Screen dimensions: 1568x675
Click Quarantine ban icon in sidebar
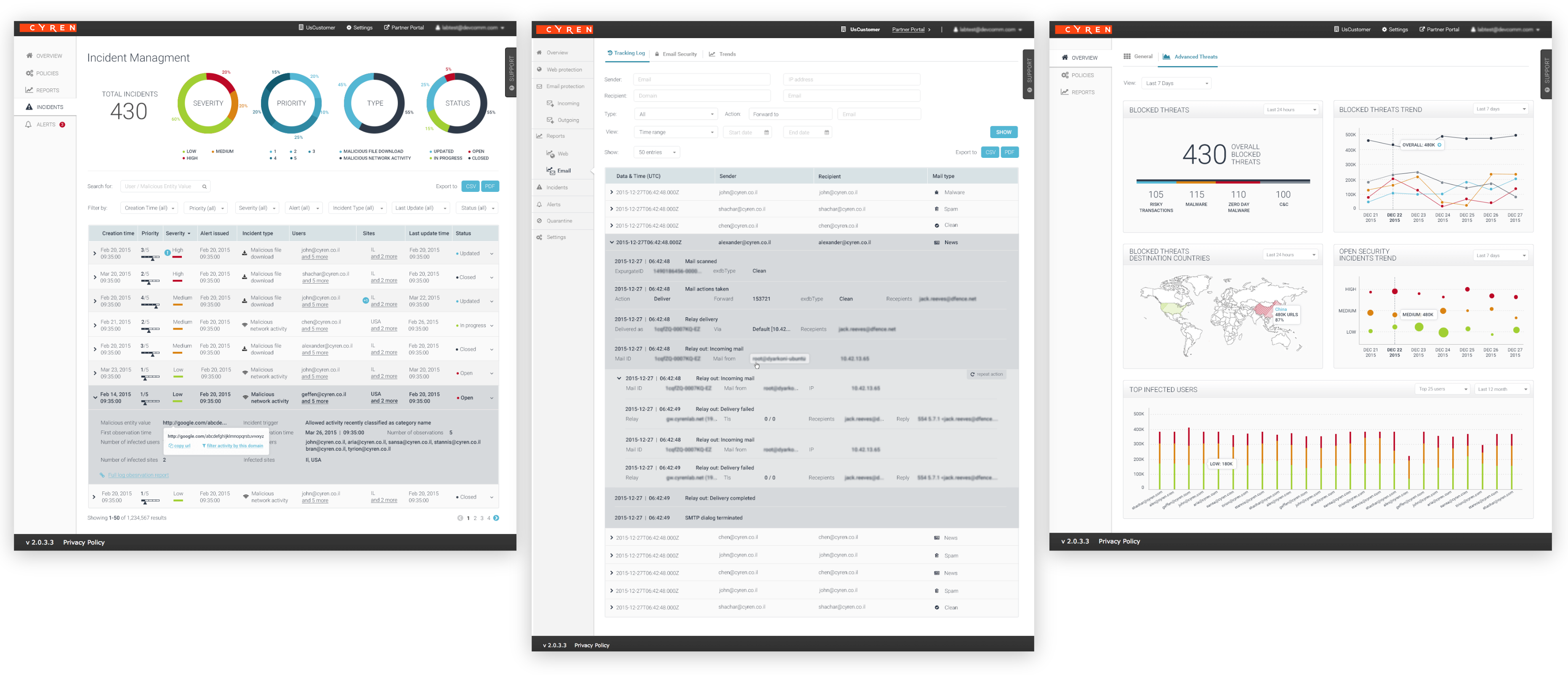pyautogui.click(x=539, y=221)
